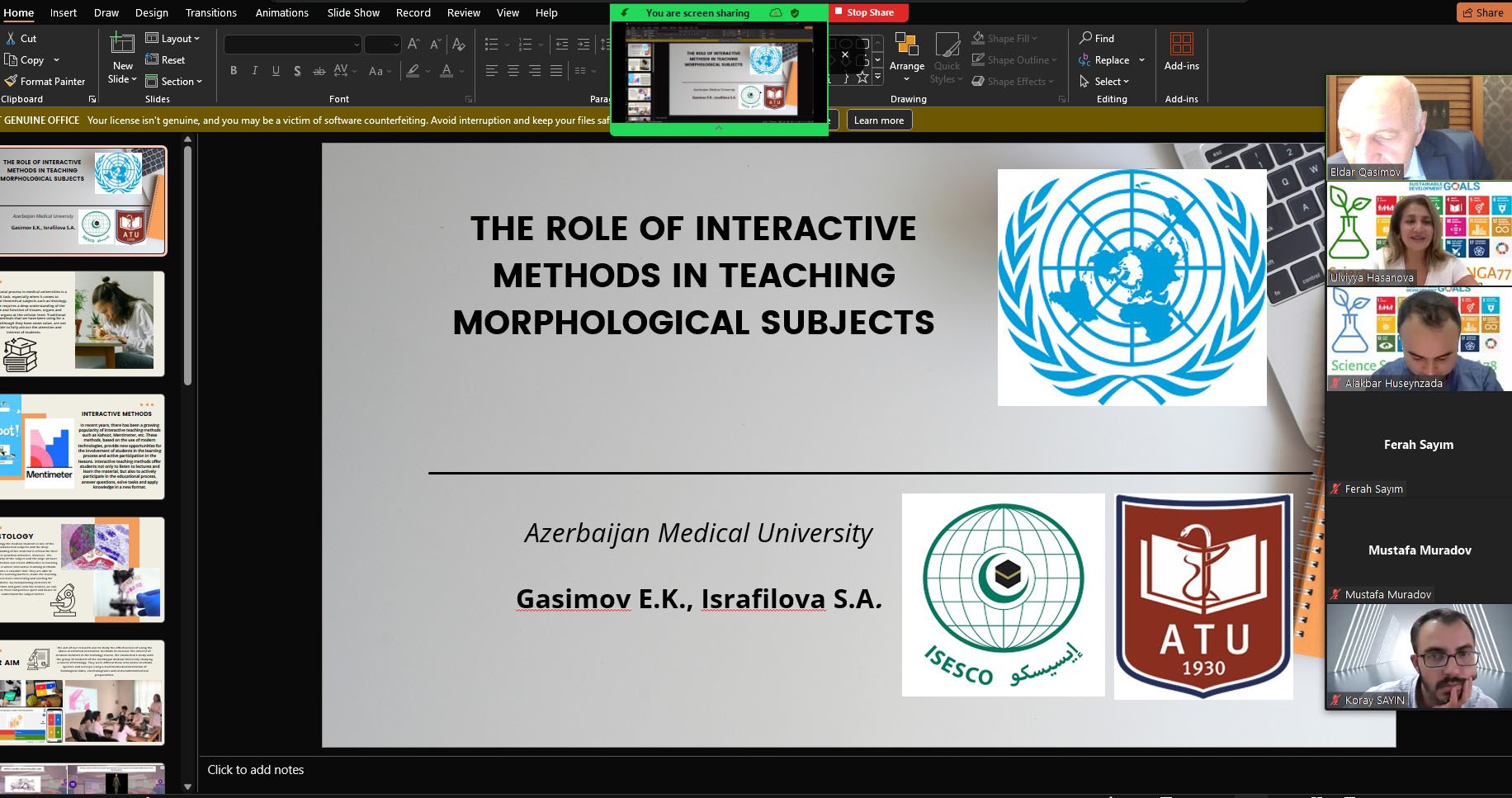Toggle Italic formatting
The height and width of the screenshot is (798, 1512).
coord(254,71)
